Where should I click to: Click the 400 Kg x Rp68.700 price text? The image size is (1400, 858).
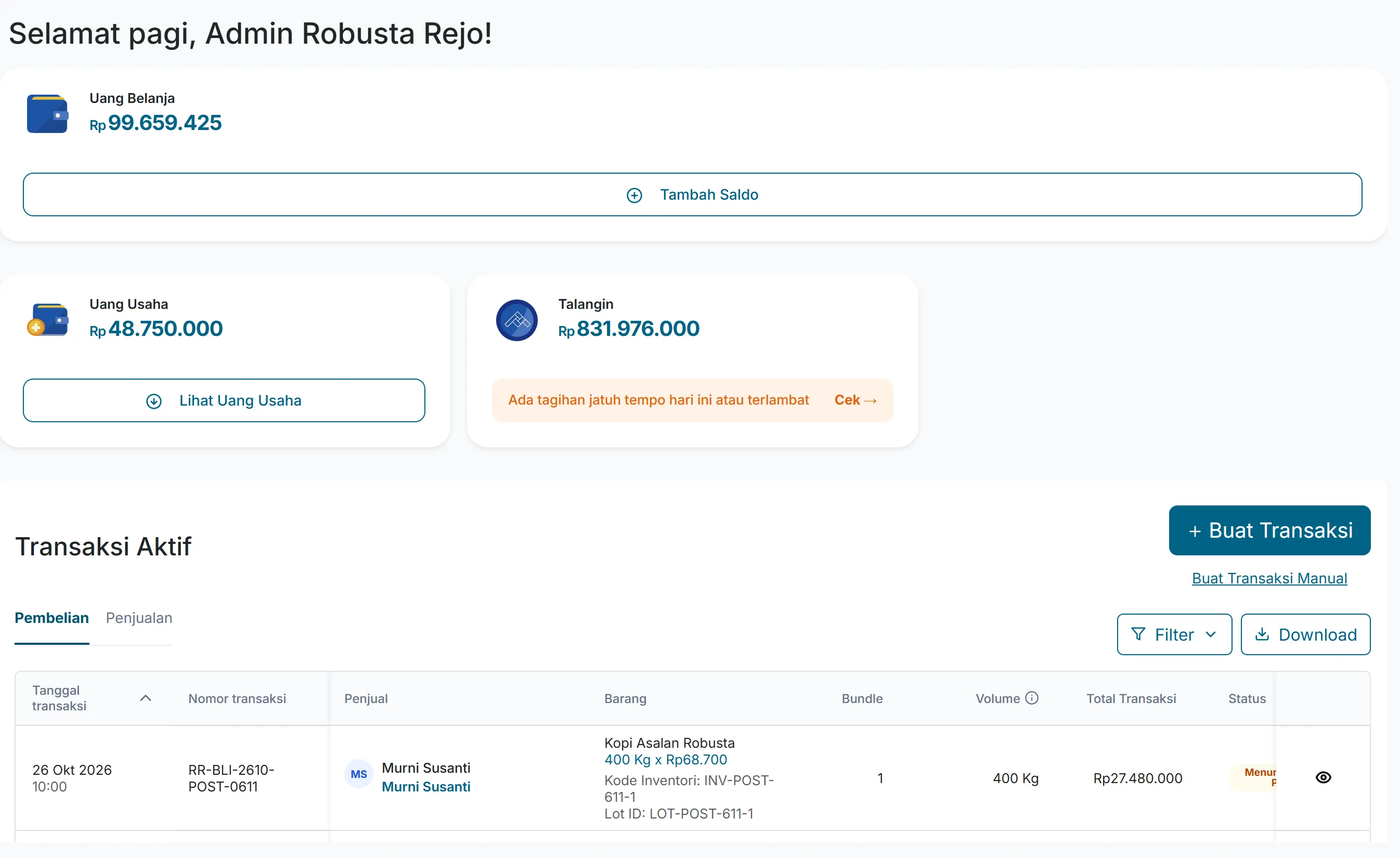(x=665, y=760)
